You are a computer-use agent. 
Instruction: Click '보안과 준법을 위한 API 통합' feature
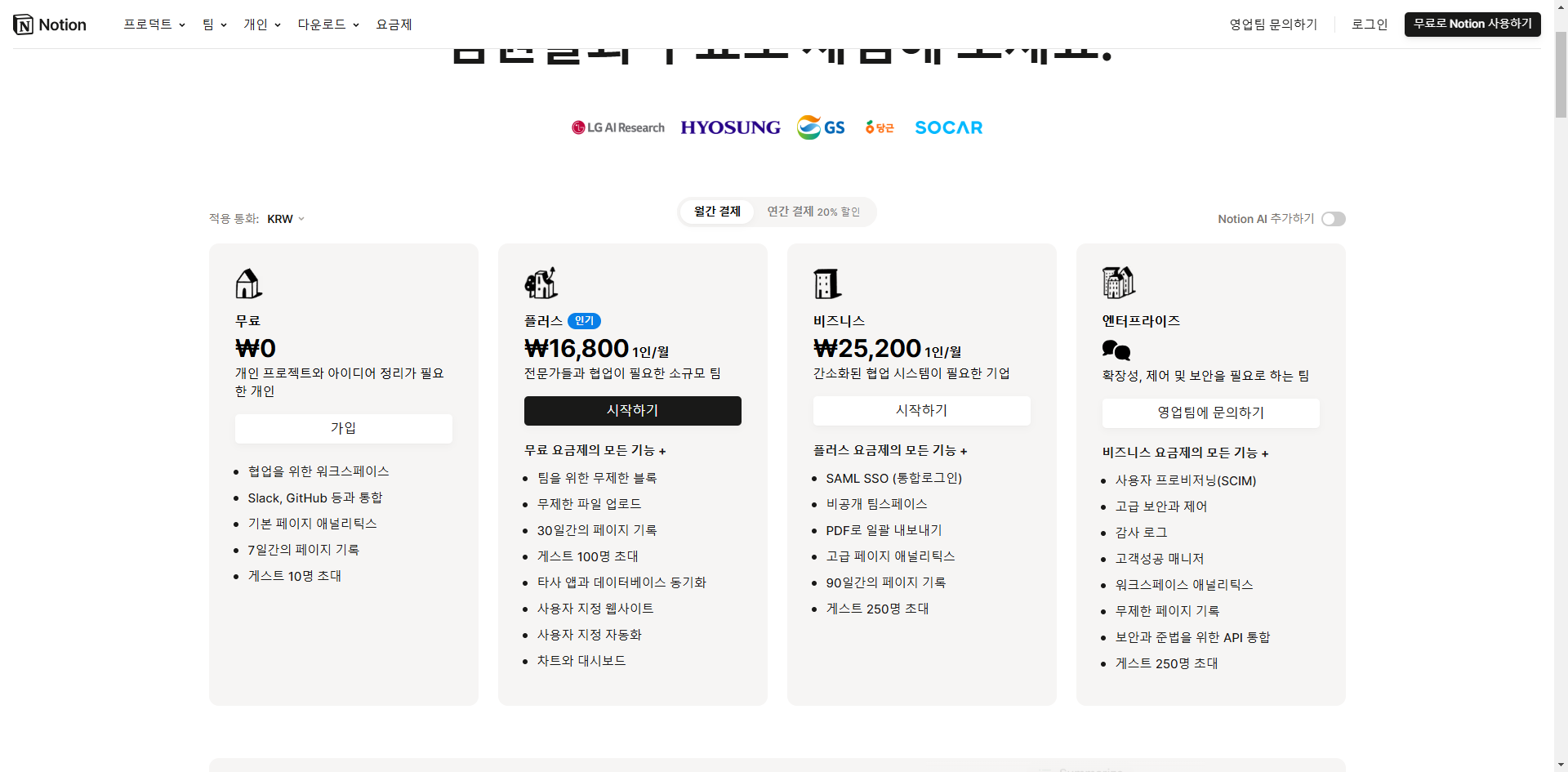click(x=1193, y=637)
